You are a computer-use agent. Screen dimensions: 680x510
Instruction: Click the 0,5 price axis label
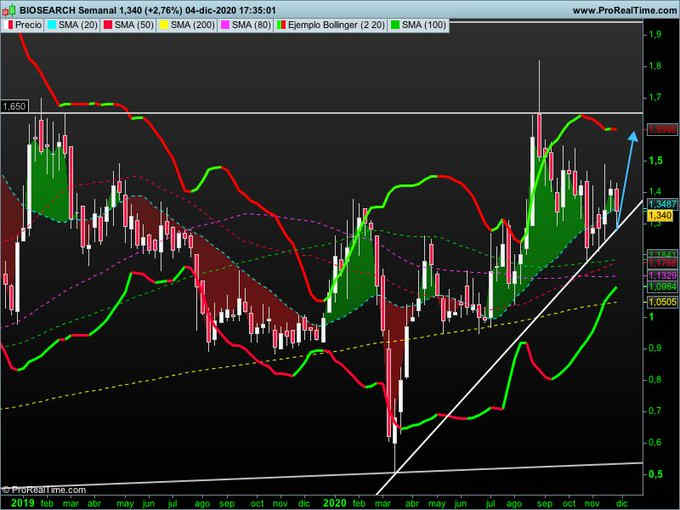pos(655,474)
